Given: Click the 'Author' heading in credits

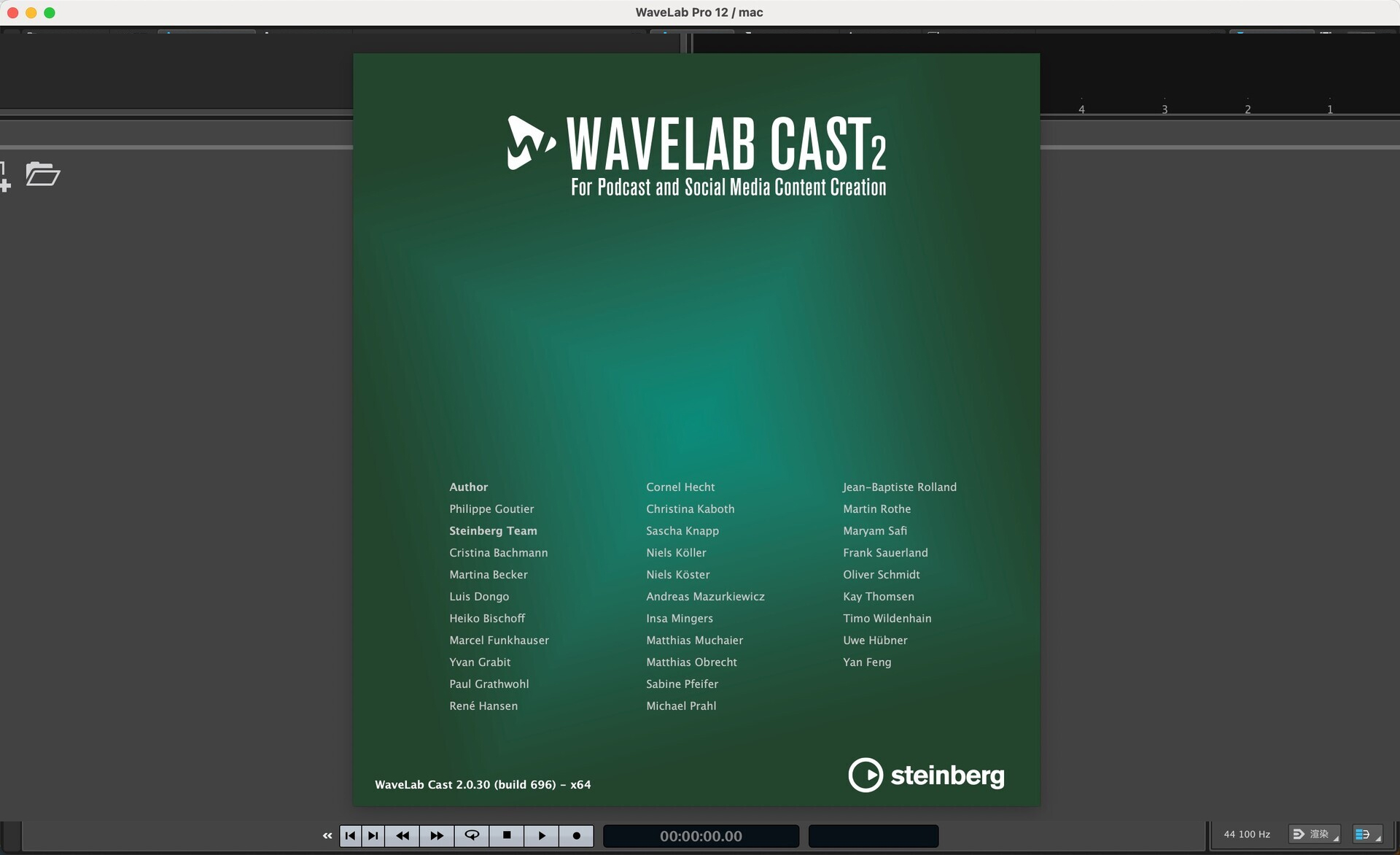Looking at the screenshot, I should 469,487.
